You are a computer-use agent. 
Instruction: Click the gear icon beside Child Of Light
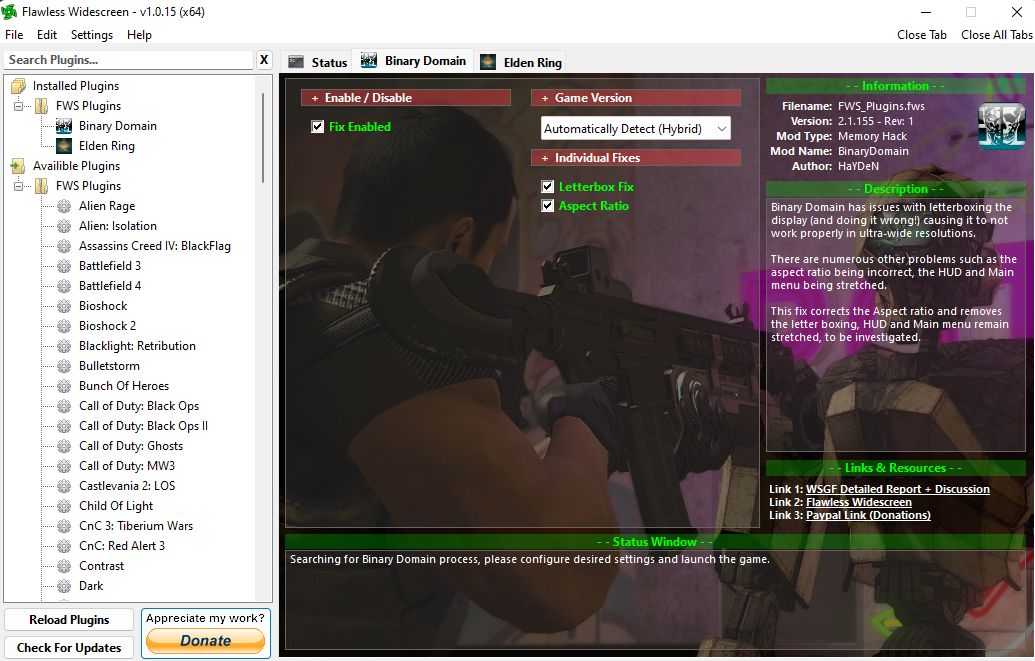[x=64, y=506]
